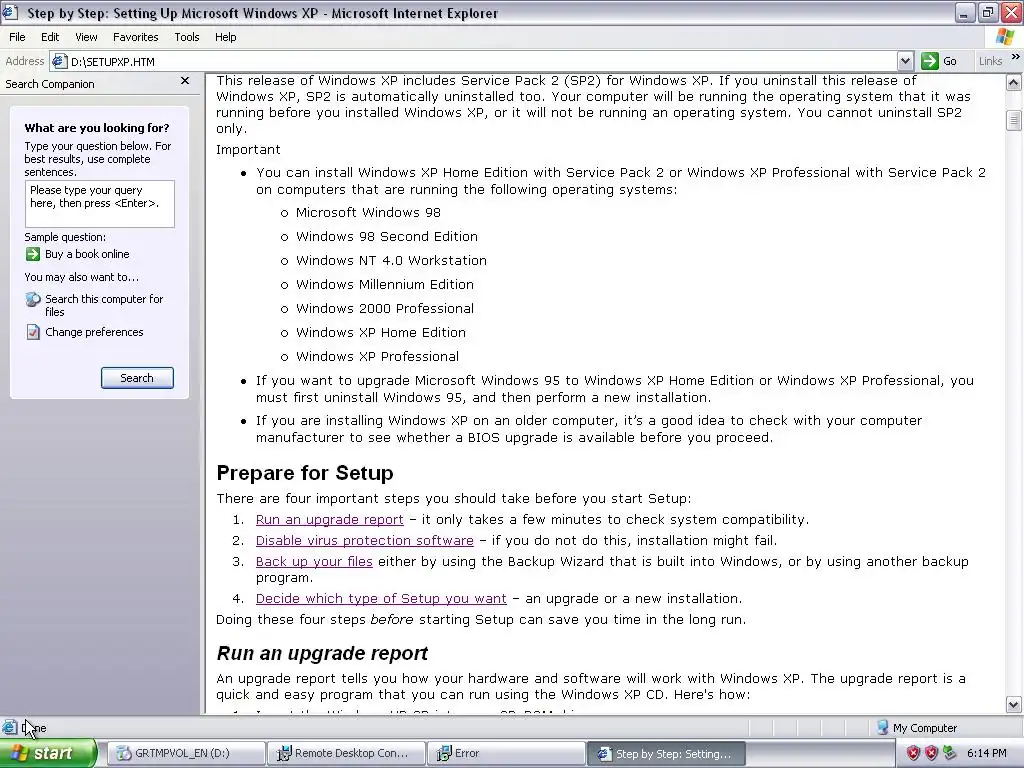Click the first red security shield tray icon
This screenshot has width=1024, height=768.
913,753
